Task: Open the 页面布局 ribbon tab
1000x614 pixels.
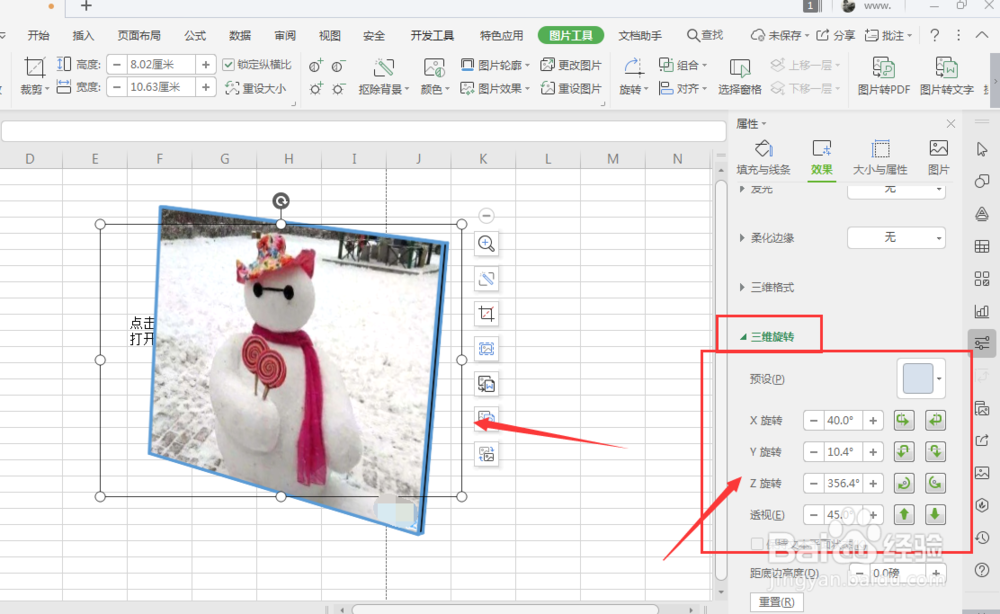Action: [139, 35]
